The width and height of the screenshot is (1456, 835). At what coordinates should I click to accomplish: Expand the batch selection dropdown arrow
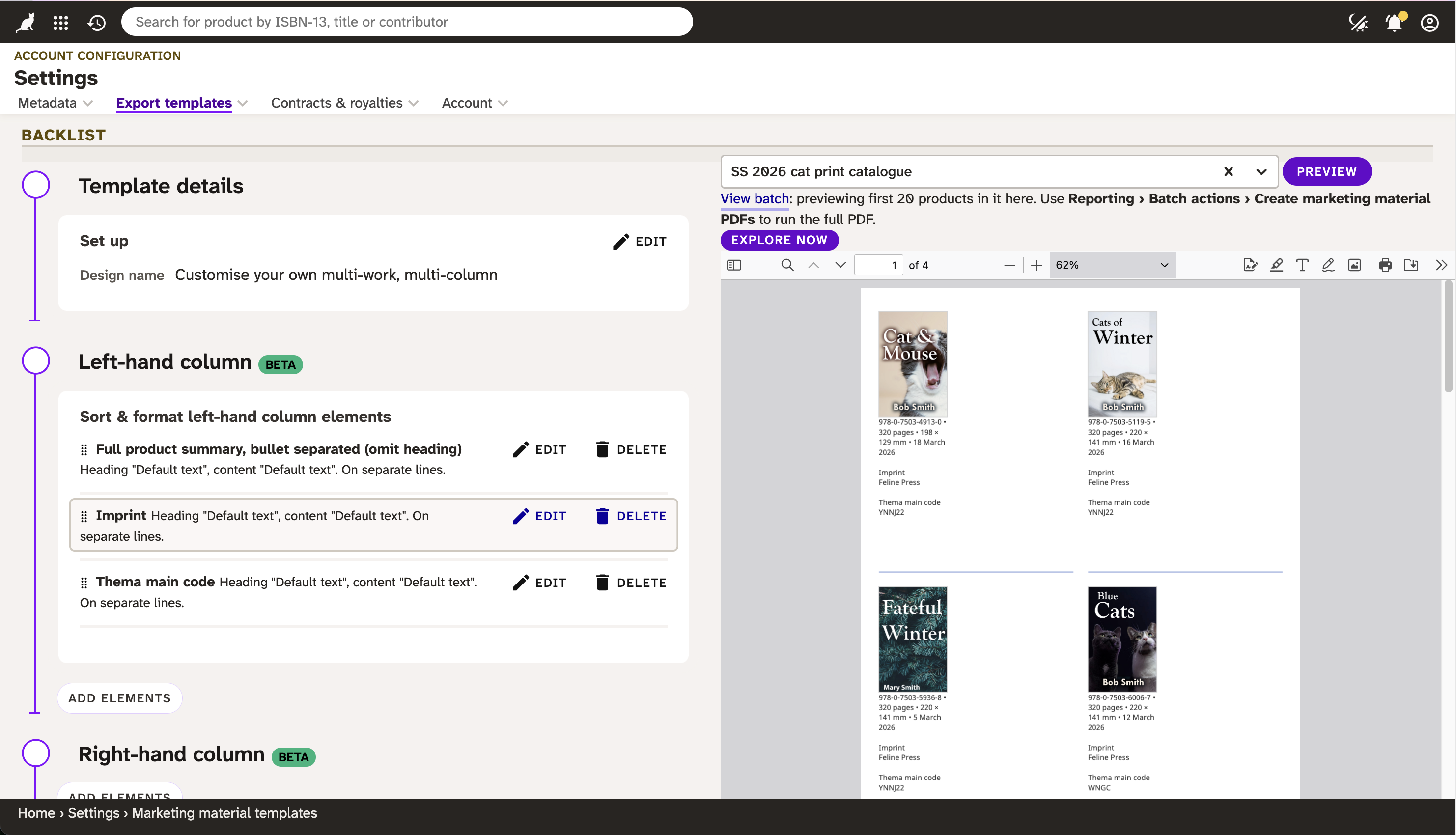coord(1261,171)
